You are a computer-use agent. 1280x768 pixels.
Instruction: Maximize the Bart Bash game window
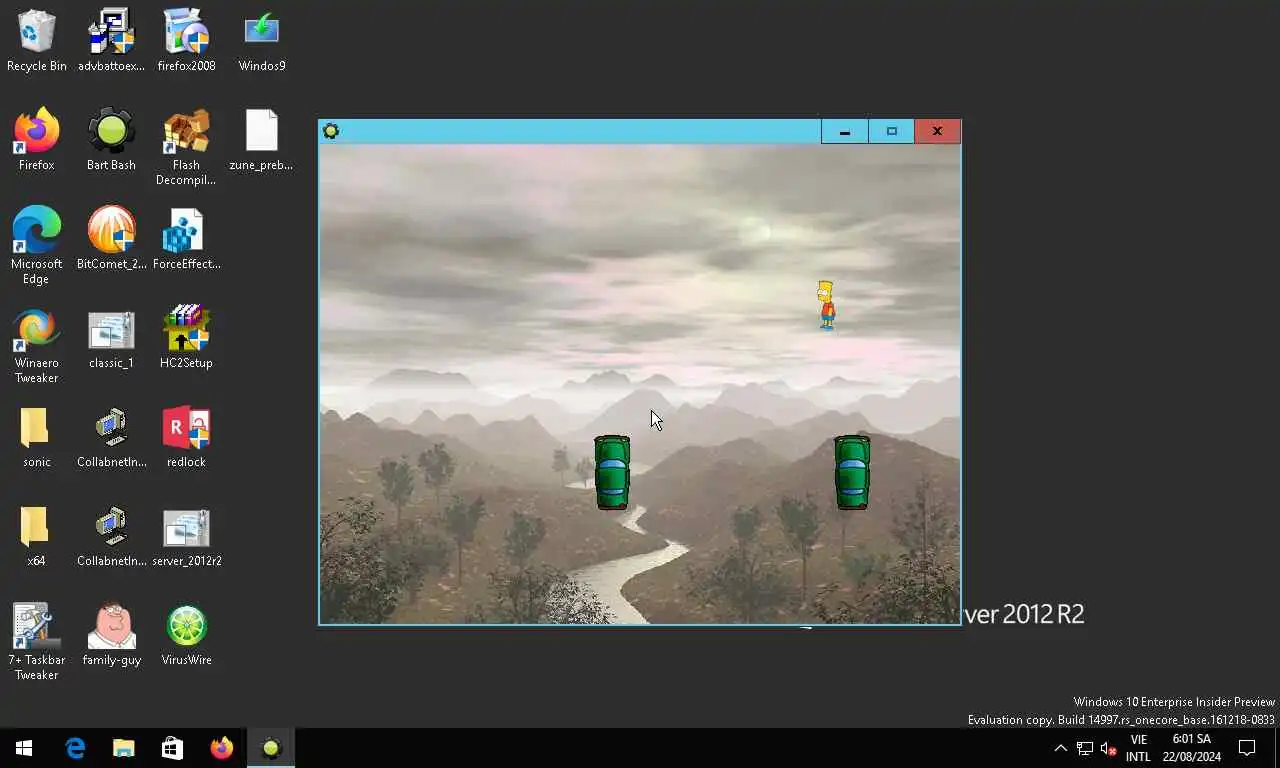pos(891,131)
